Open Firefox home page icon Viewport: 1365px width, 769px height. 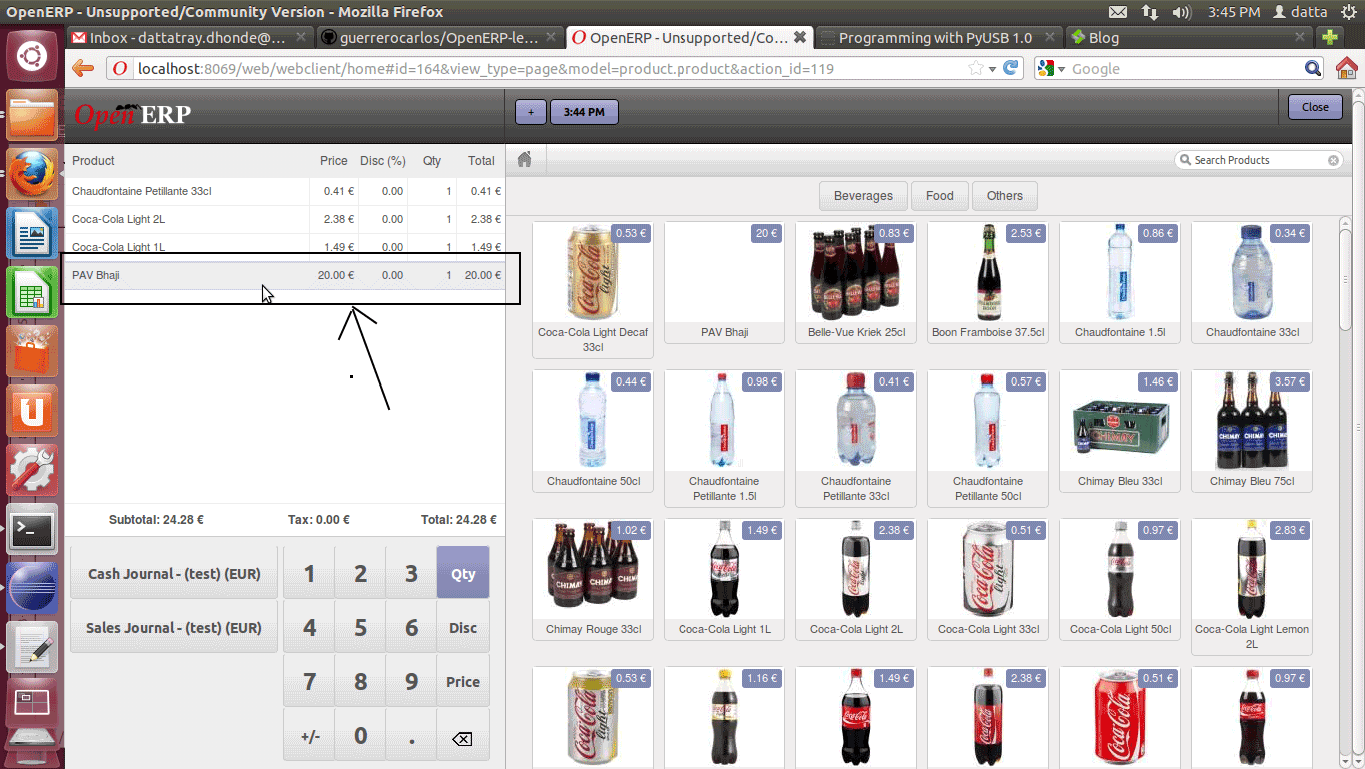click(1347, 68)
